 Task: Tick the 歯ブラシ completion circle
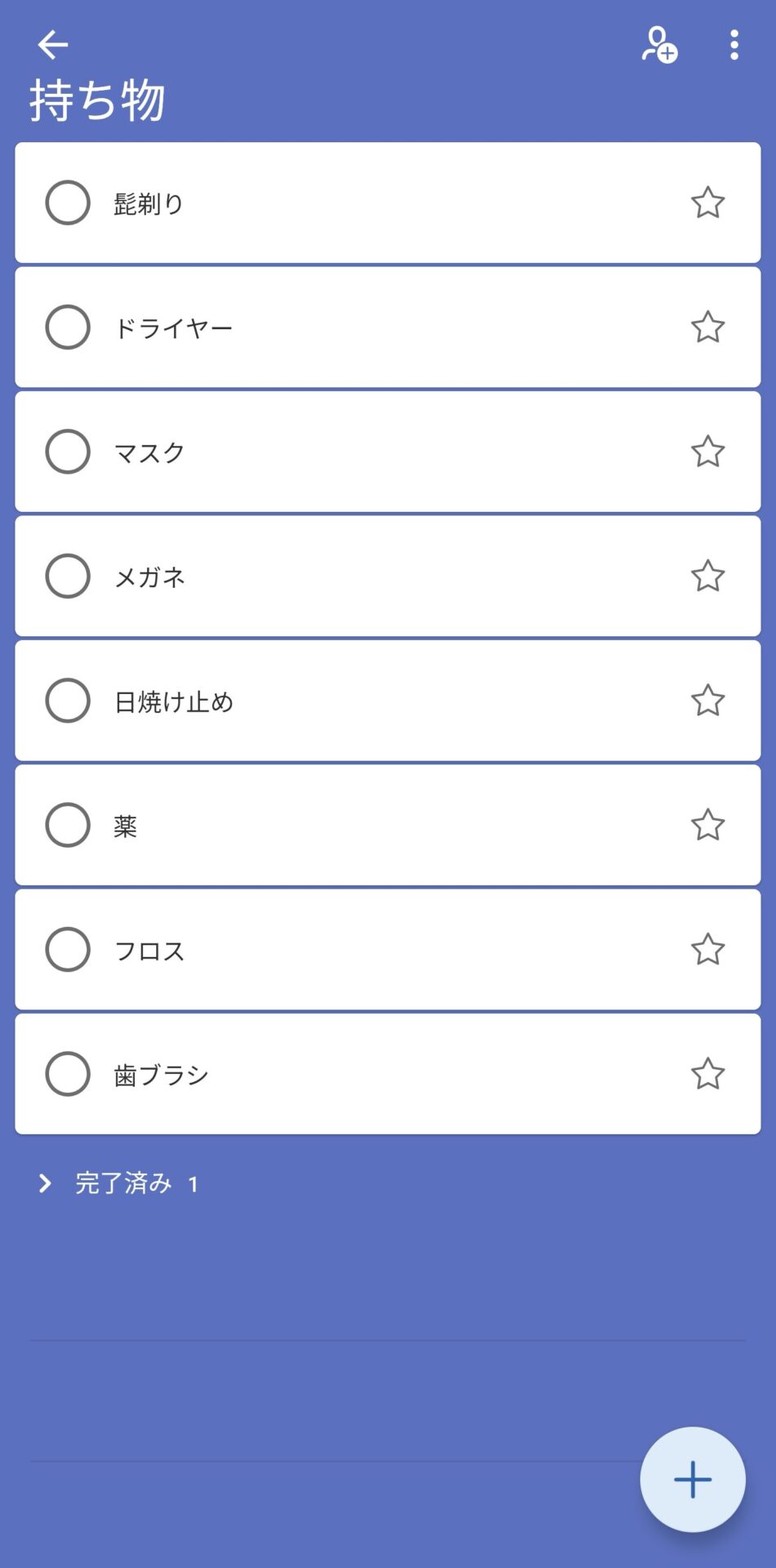click(x=68, y=1074)
